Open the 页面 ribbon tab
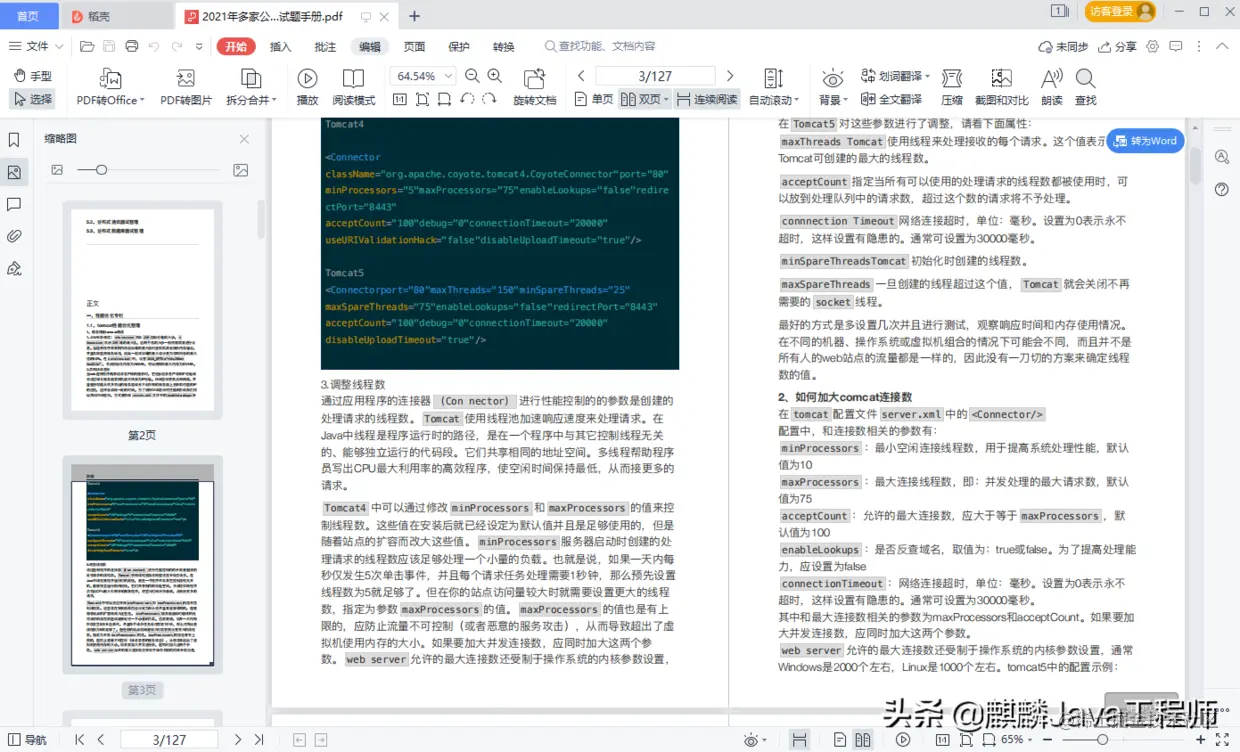This screenshot has width=1240, height=752. 414,46
